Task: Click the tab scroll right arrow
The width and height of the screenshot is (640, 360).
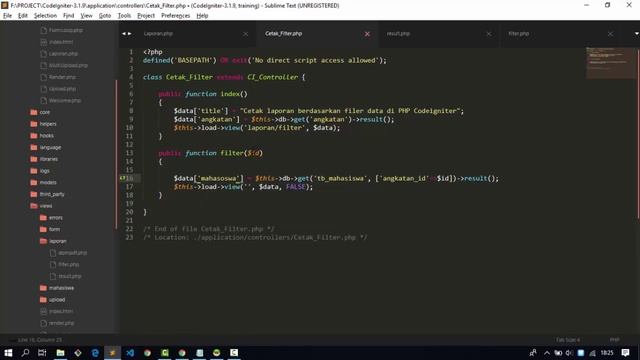Action: [130, 33]
